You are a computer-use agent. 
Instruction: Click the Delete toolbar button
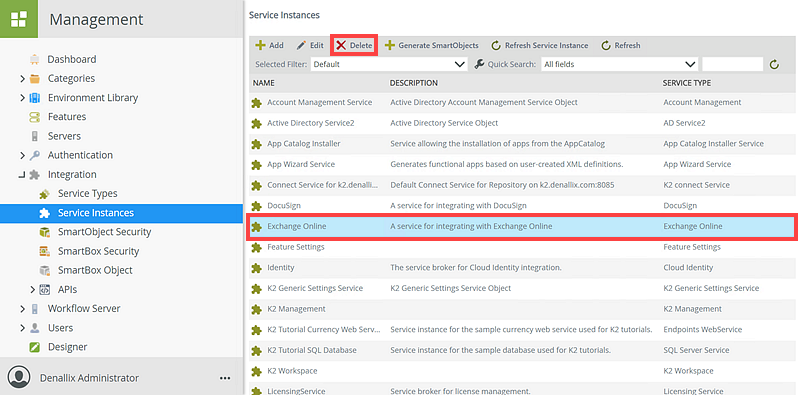(x=355, y=45)
